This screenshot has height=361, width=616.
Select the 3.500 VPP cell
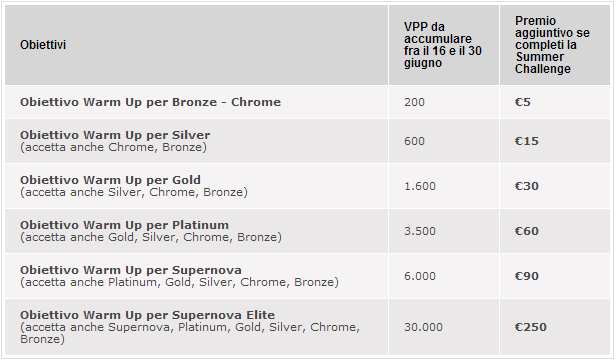pos(444,231)
